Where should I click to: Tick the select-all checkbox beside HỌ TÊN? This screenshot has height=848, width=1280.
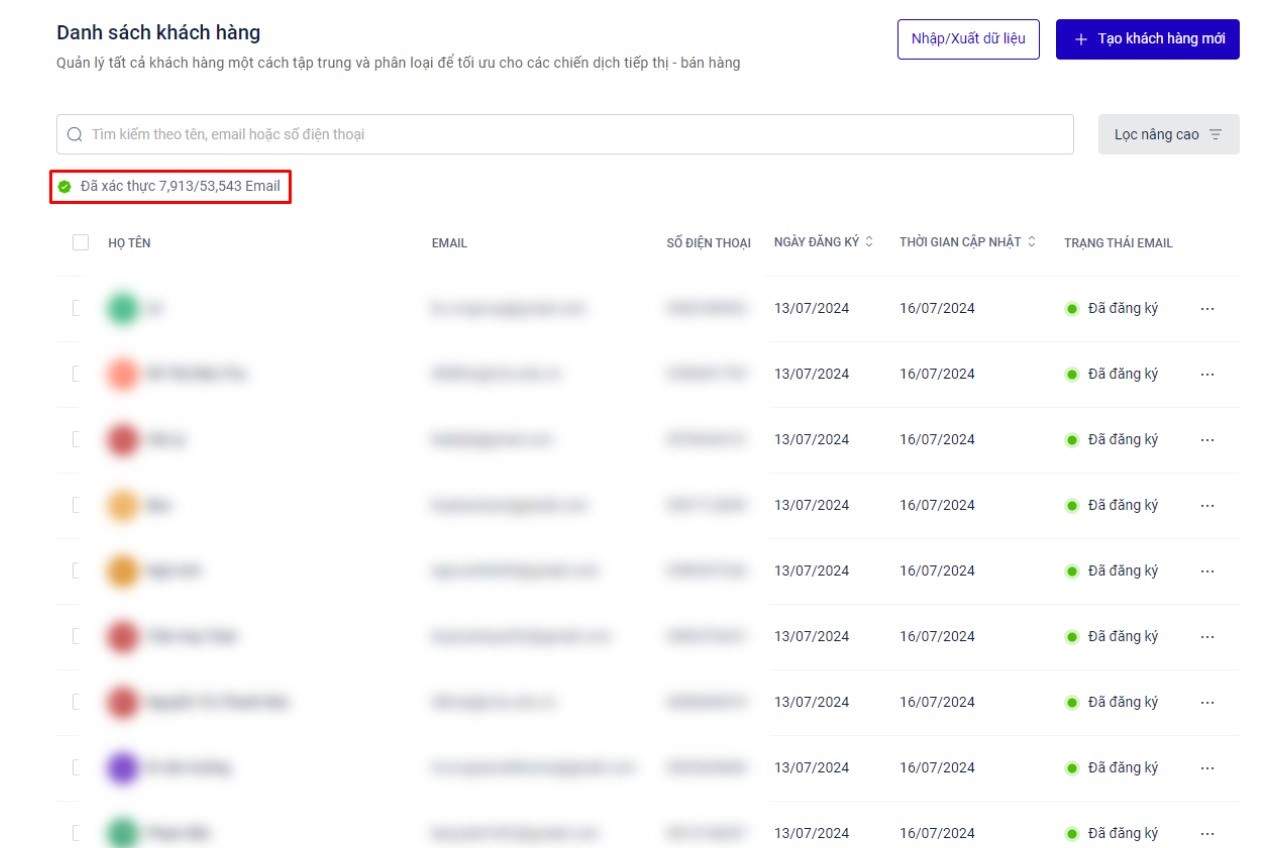point(81,242)
